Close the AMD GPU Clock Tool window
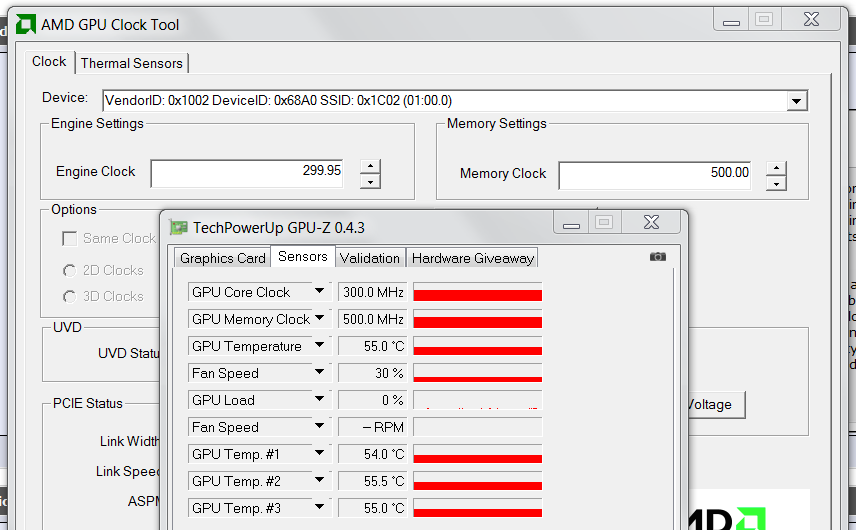 tap(811, 19)
